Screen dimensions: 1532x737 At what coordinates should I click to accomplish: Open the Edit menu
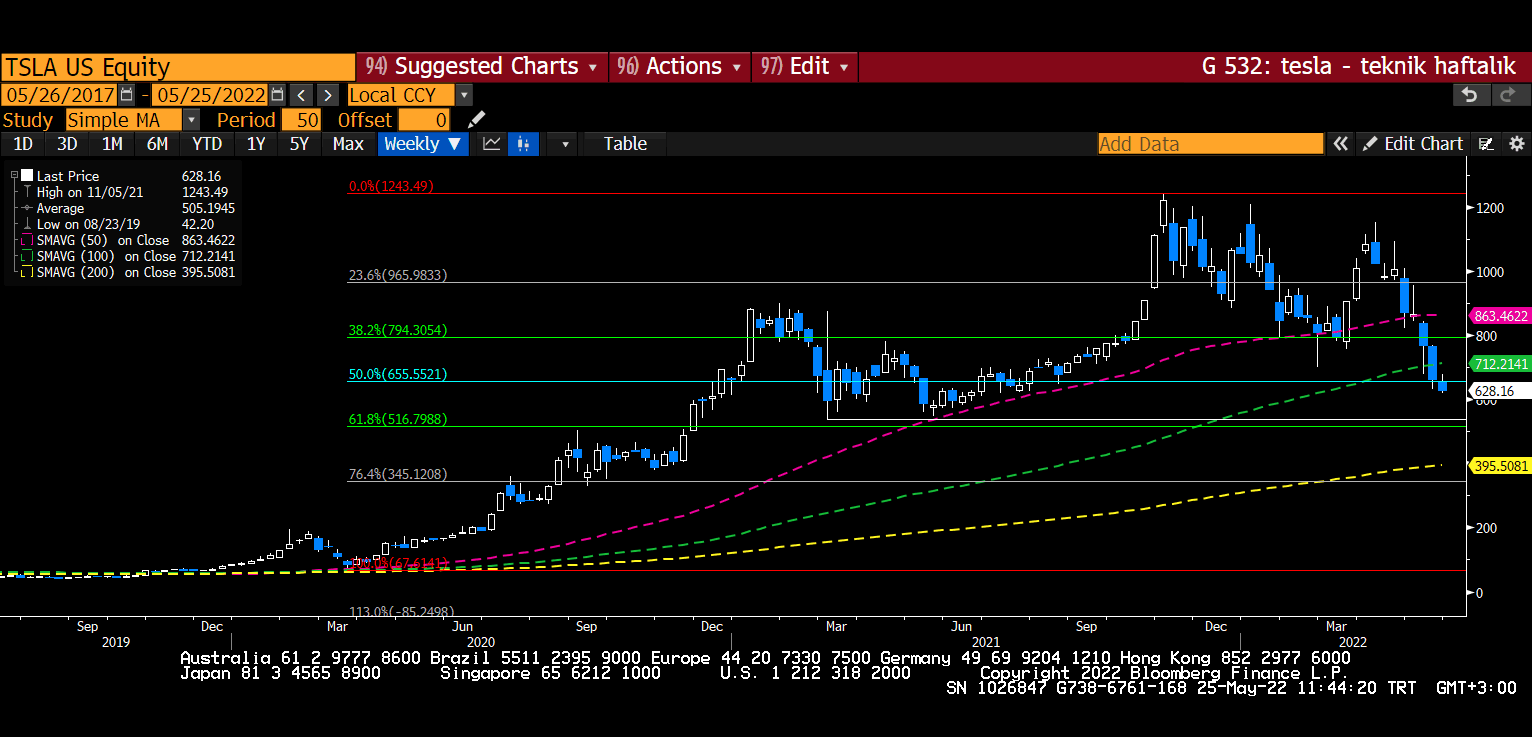coord(805,66)
